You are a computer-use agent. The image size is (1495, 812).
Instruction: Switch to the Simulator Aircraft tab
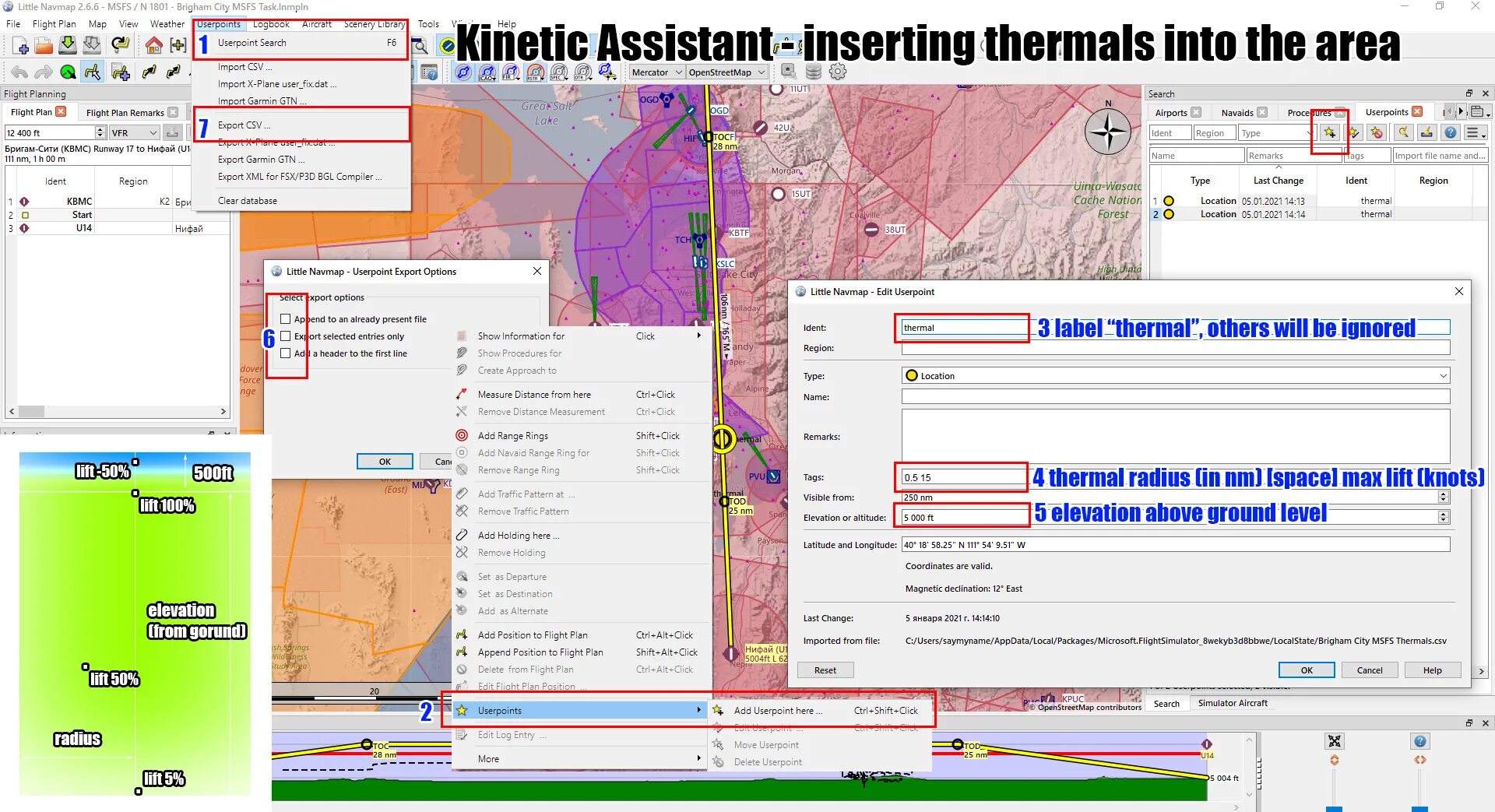point(1233,704)
